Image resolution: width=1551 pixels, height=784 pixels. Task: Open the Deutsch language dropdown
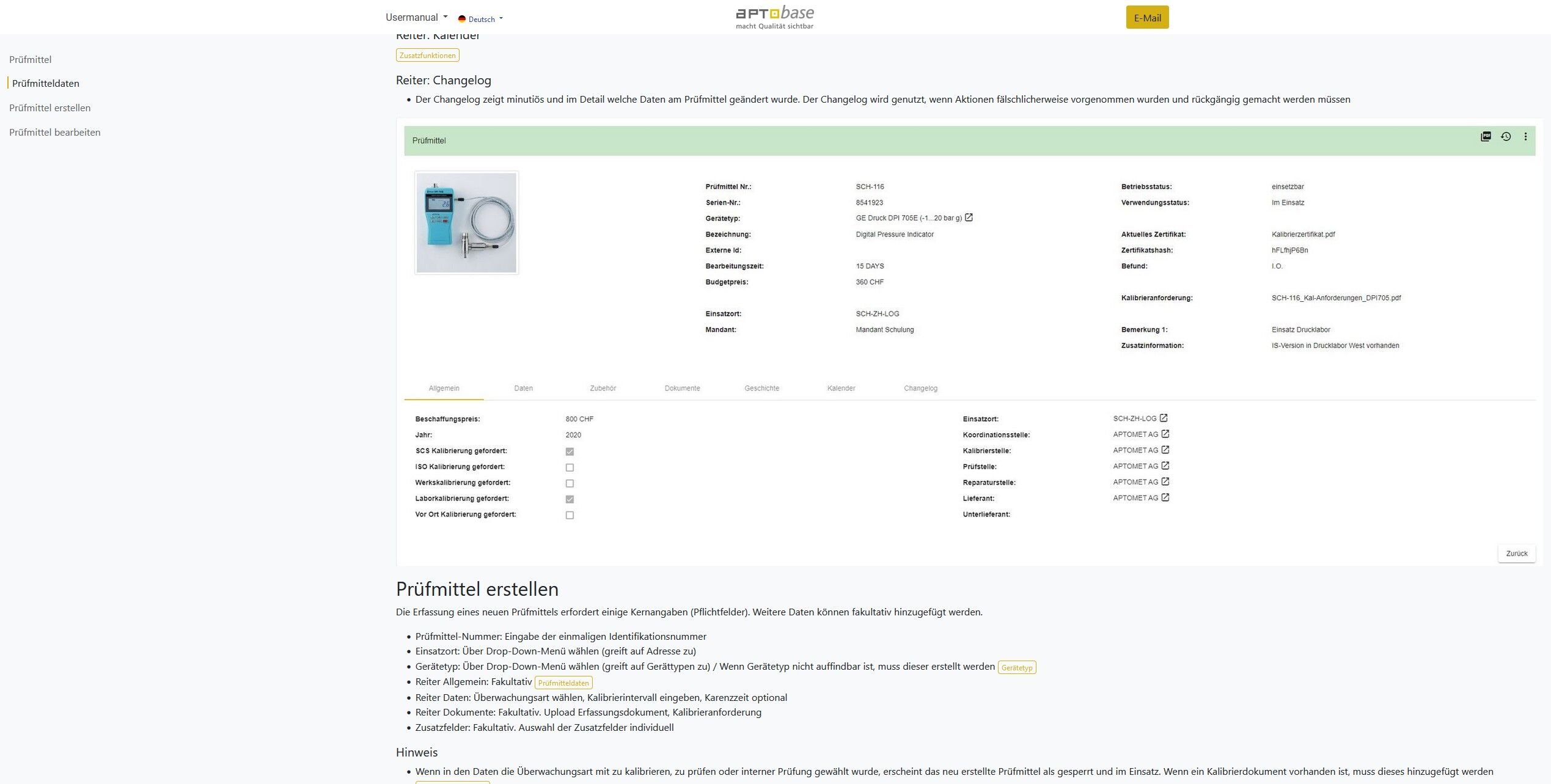click(x=481, y=19)
